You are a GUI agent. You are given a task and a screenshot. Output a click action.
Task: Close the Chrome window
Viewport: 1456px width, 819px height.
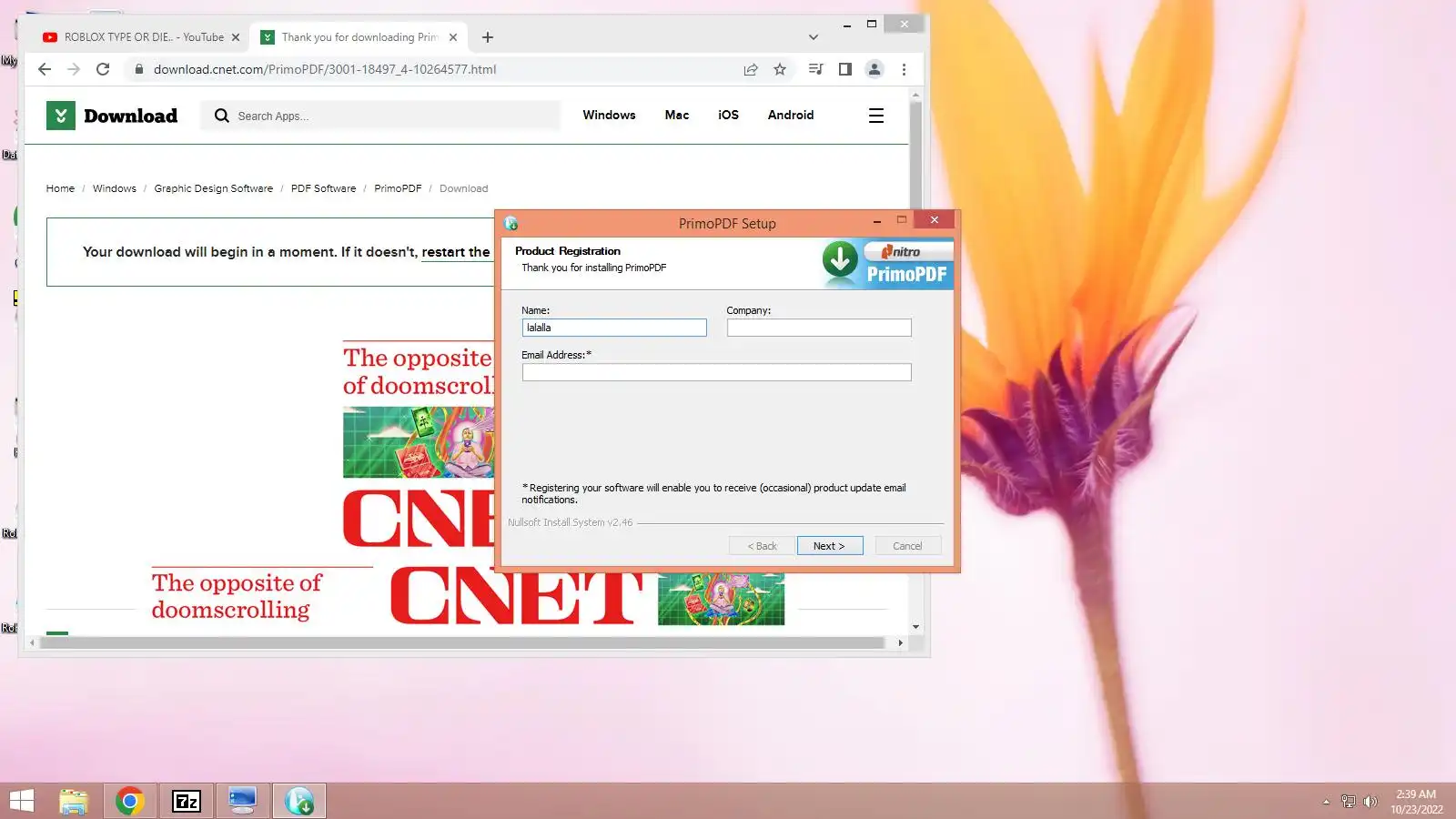pos(904,25)
